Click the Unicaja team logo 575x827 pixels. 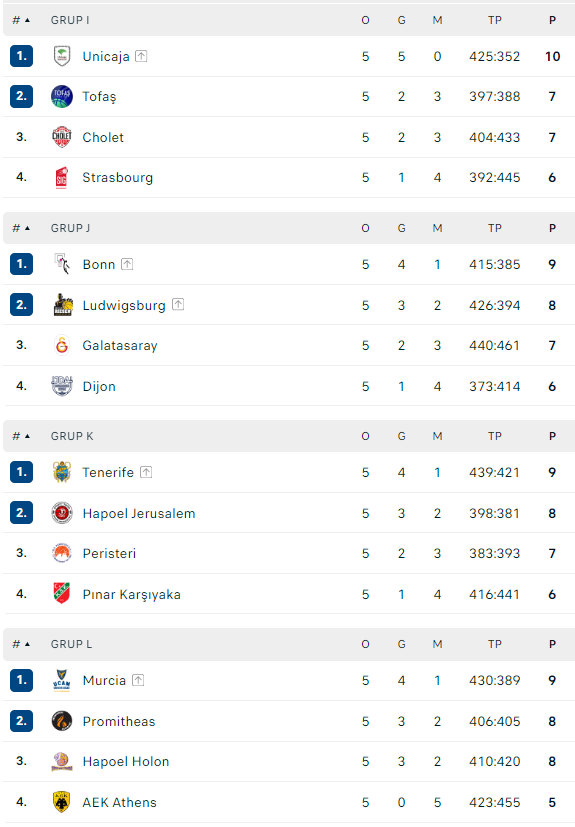[x=62, y=56]
